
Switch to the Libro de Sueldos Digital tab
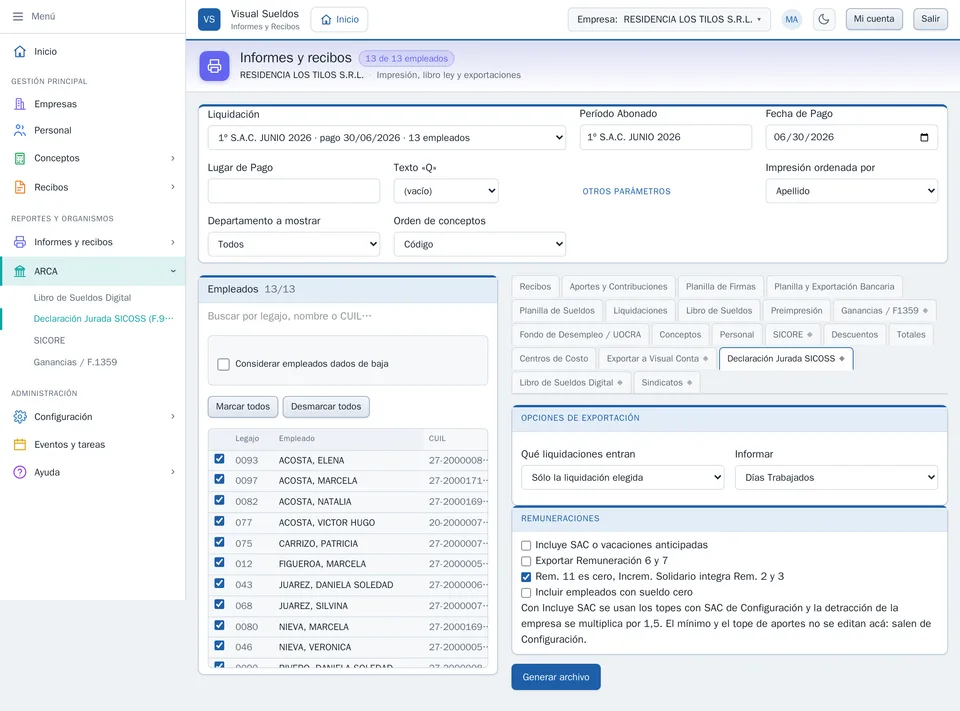click(571, 383)
